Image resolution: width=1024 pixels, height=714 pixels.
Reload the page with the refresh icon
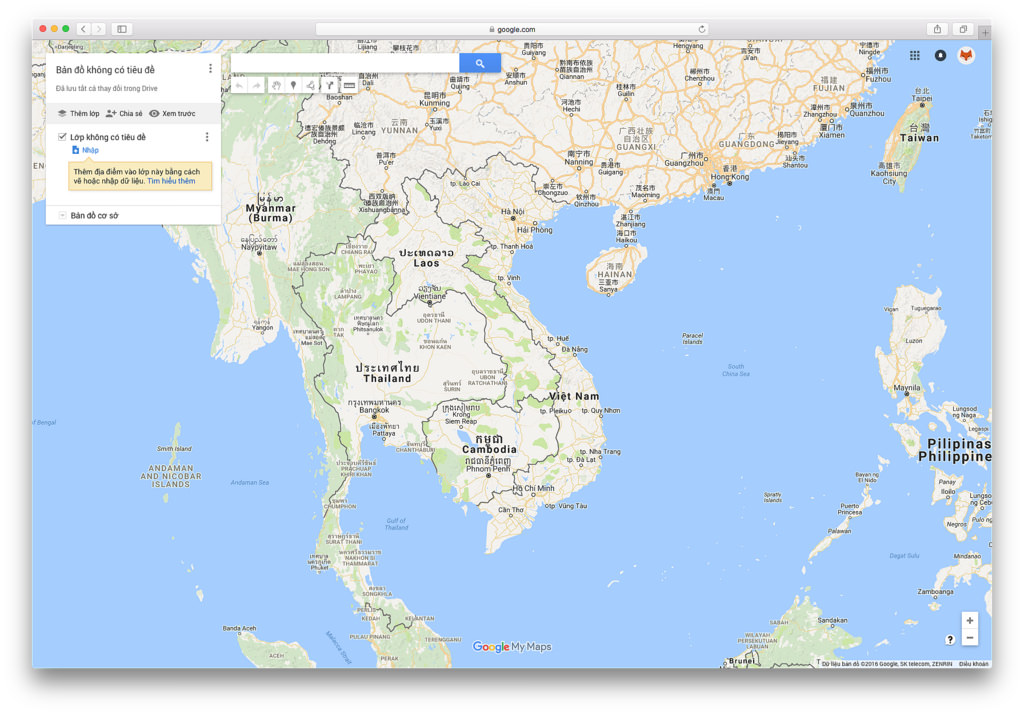coord(701,29)
